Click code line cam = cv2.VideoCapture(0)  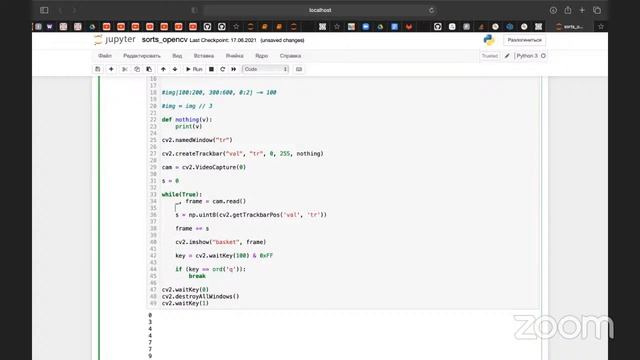[204, 167]
